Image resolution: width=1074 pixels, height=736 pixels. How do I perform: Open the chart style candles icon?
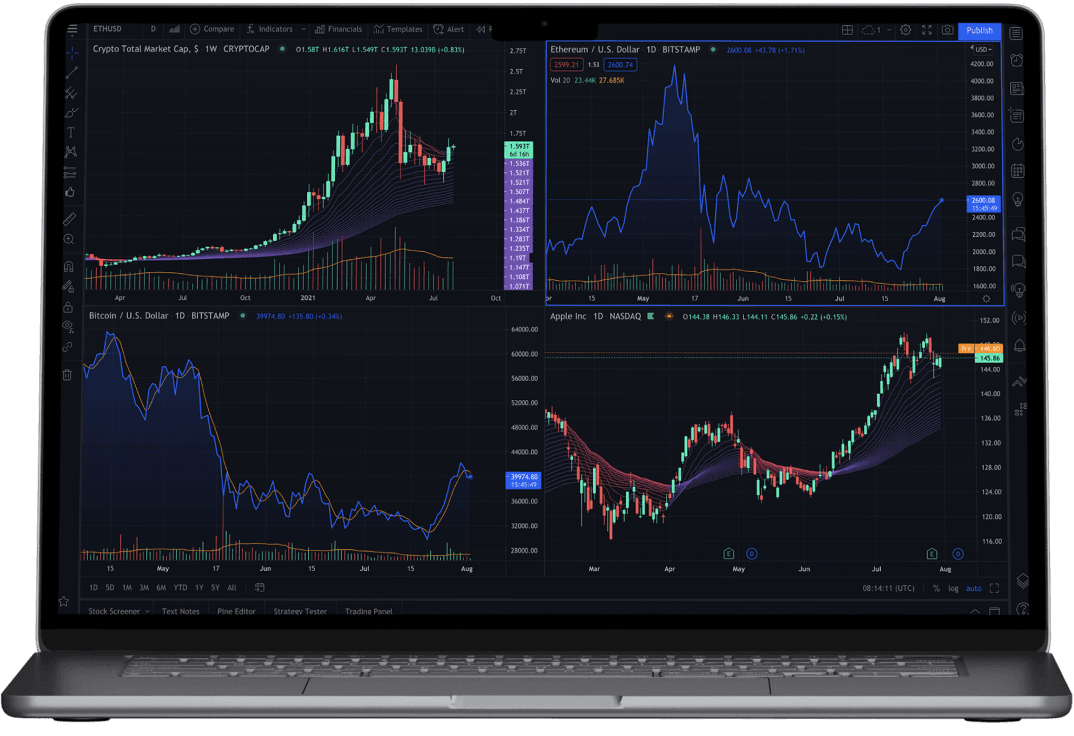click(175, 29)
